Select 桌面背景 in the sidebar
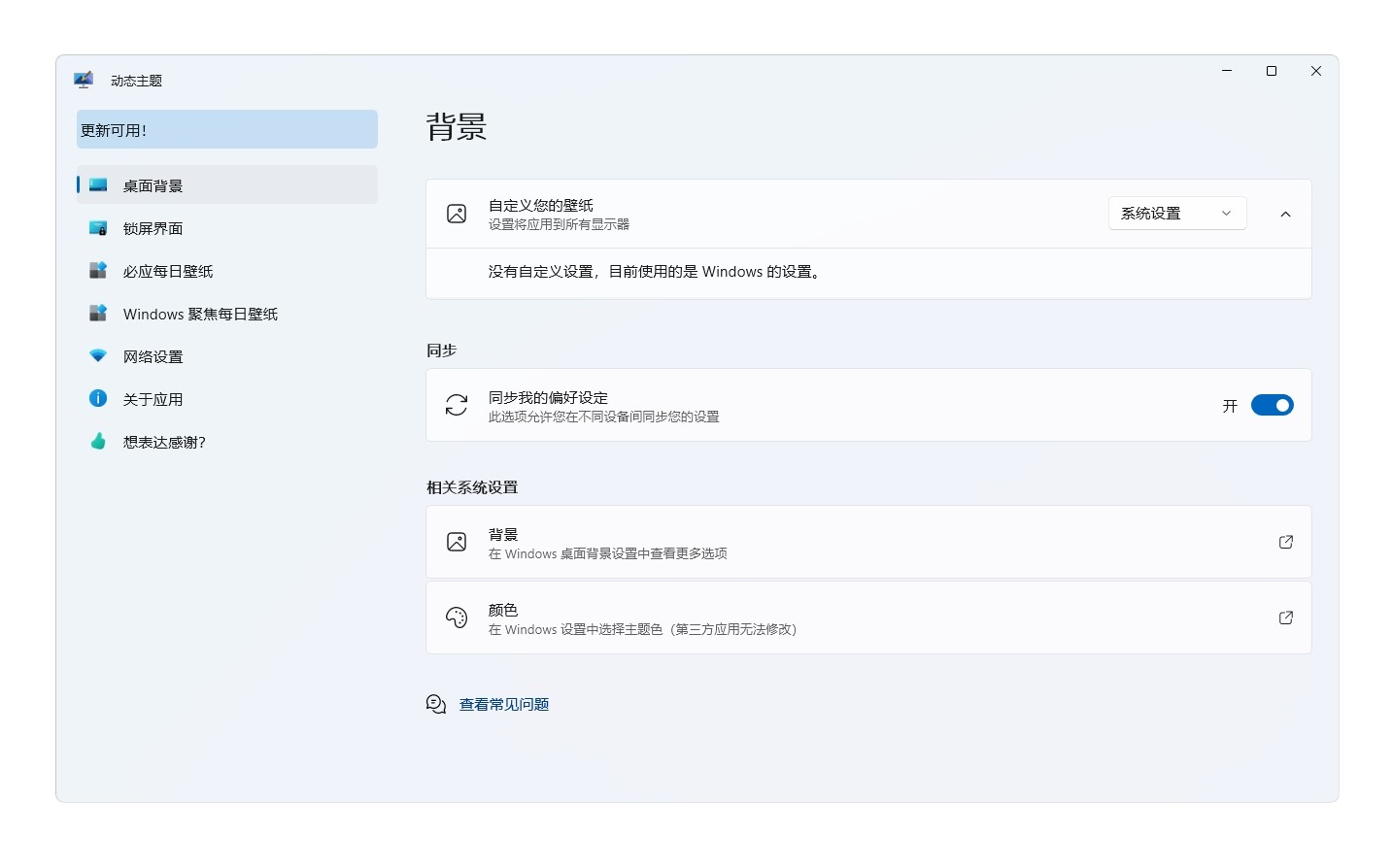The height and width of the screenshot is (868, 1393). (227, 184)
